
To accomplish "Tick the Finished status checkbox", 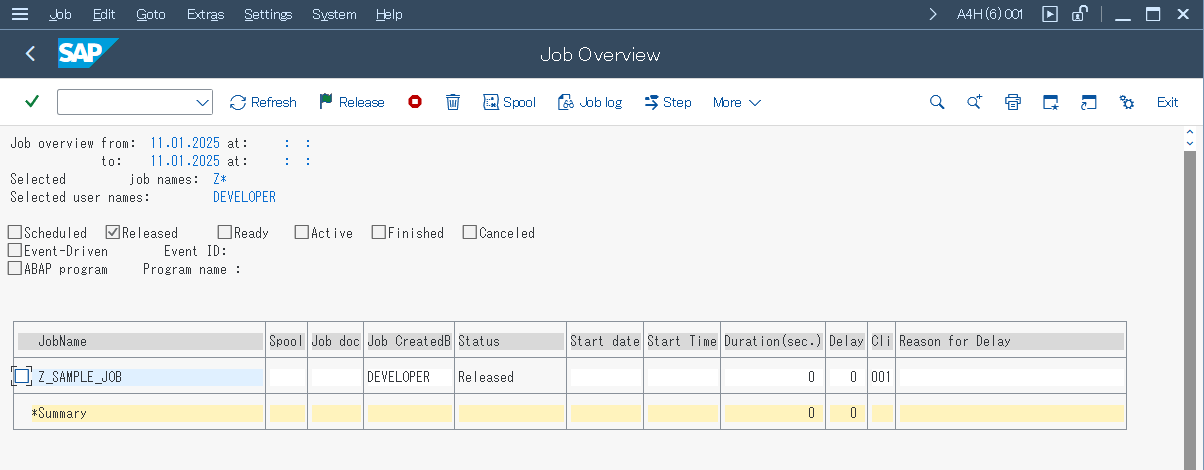I will click(x=379, y=233).
